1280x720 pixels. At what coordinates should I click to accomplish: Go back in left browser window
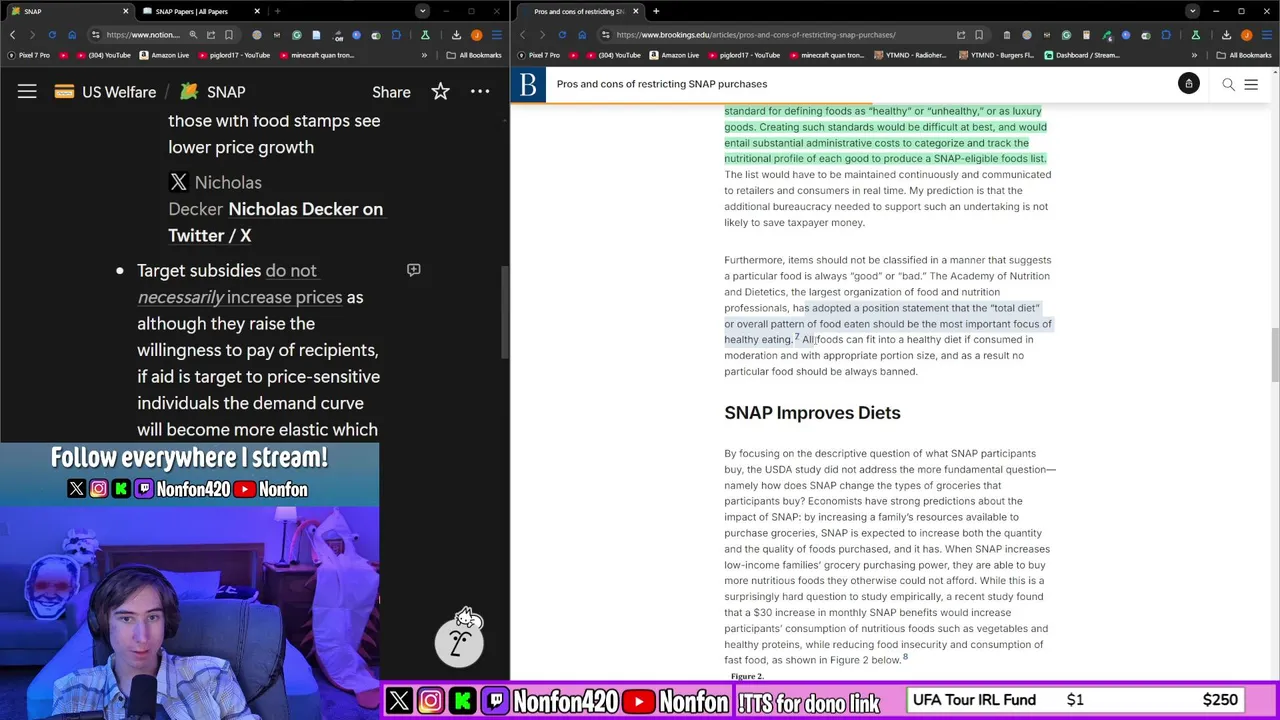point(13,35)
